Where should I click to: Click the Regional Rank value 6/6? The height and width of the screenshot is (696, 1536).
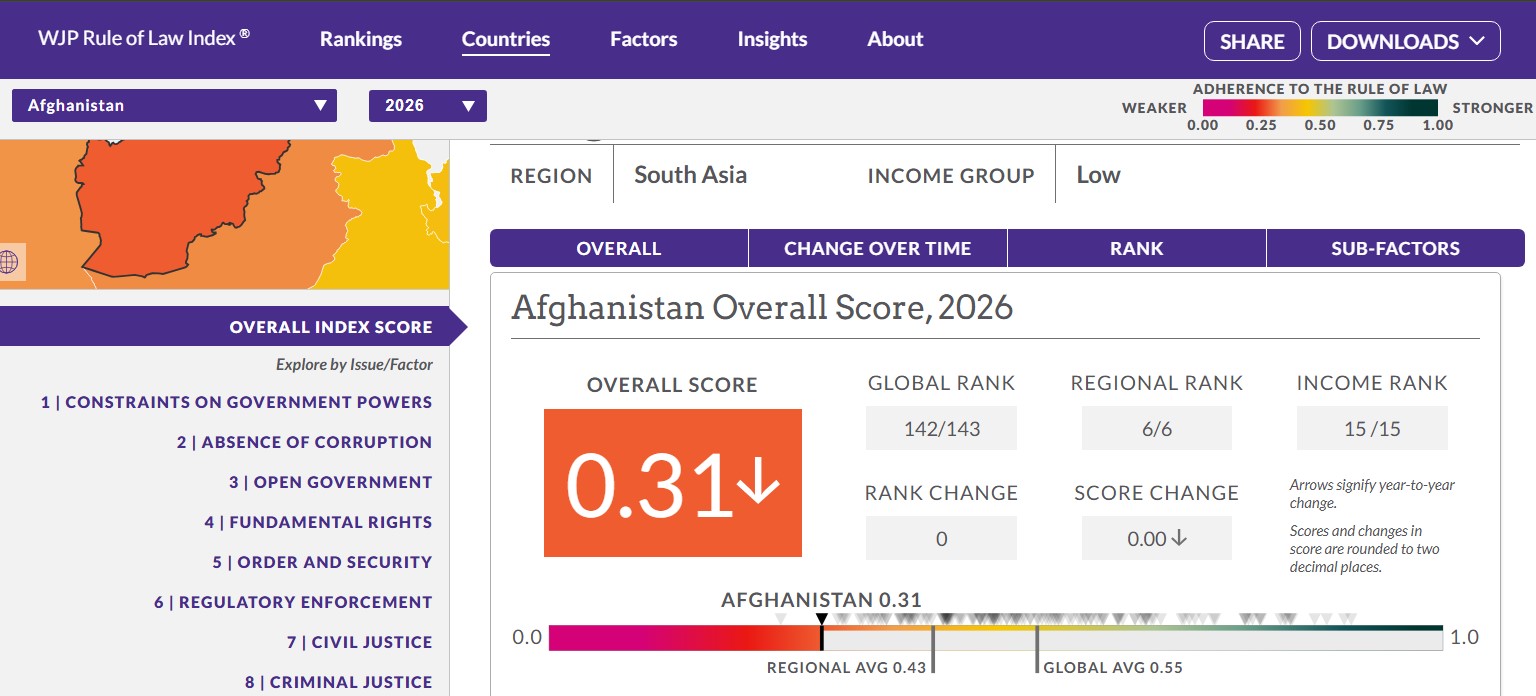tap(1157, 429)
